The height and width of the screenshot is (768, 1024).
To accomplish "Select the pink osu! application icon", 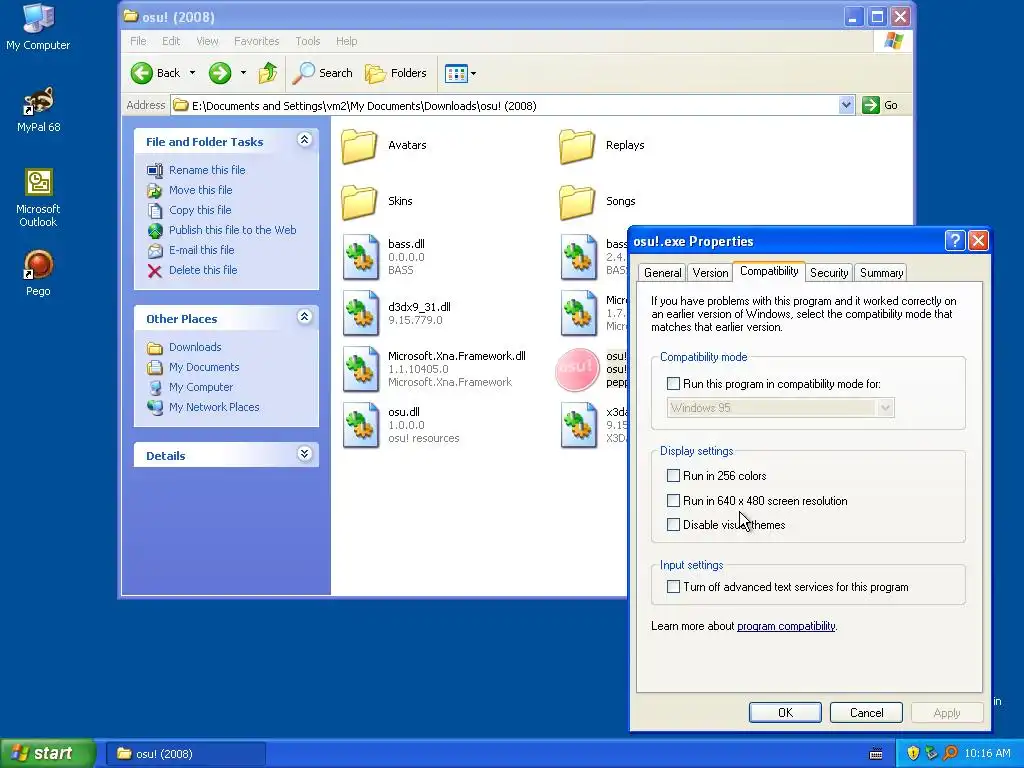I will [x=577, y=370].
